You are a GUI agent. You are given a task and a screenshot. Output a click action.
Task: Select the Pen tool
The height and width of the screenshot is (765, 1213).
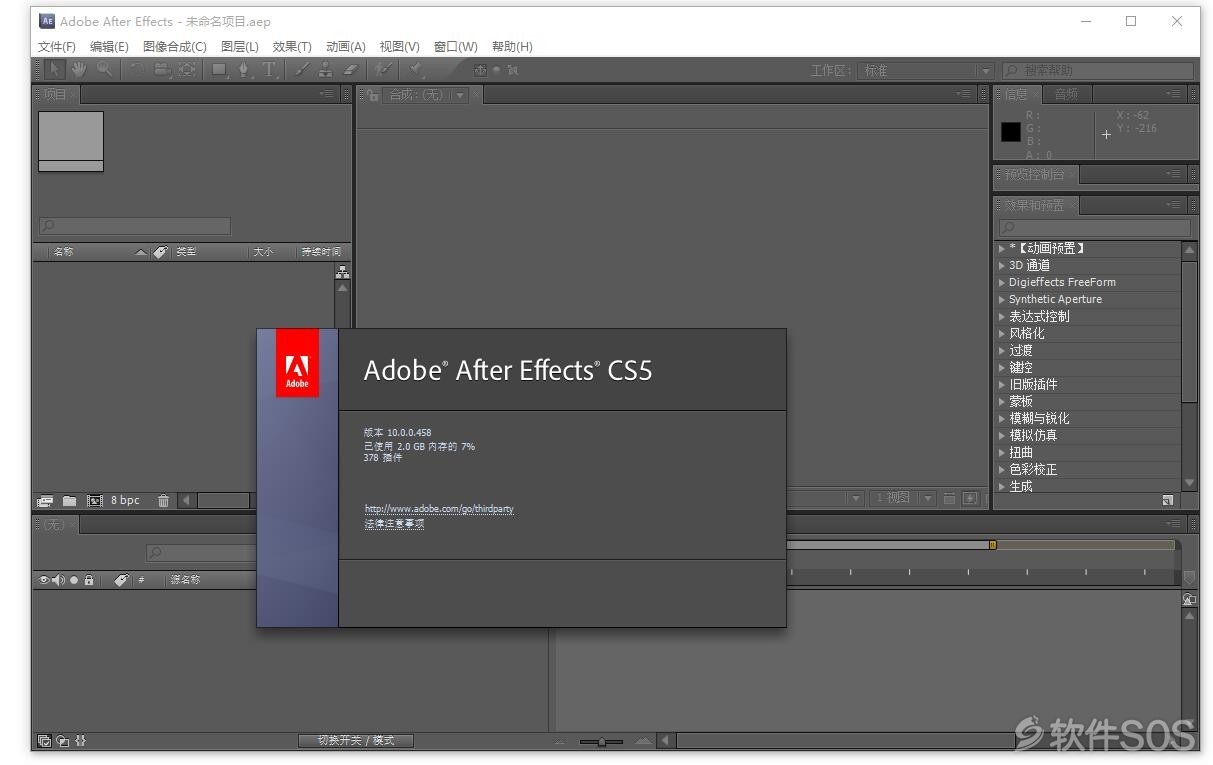[x=245, y=70]
